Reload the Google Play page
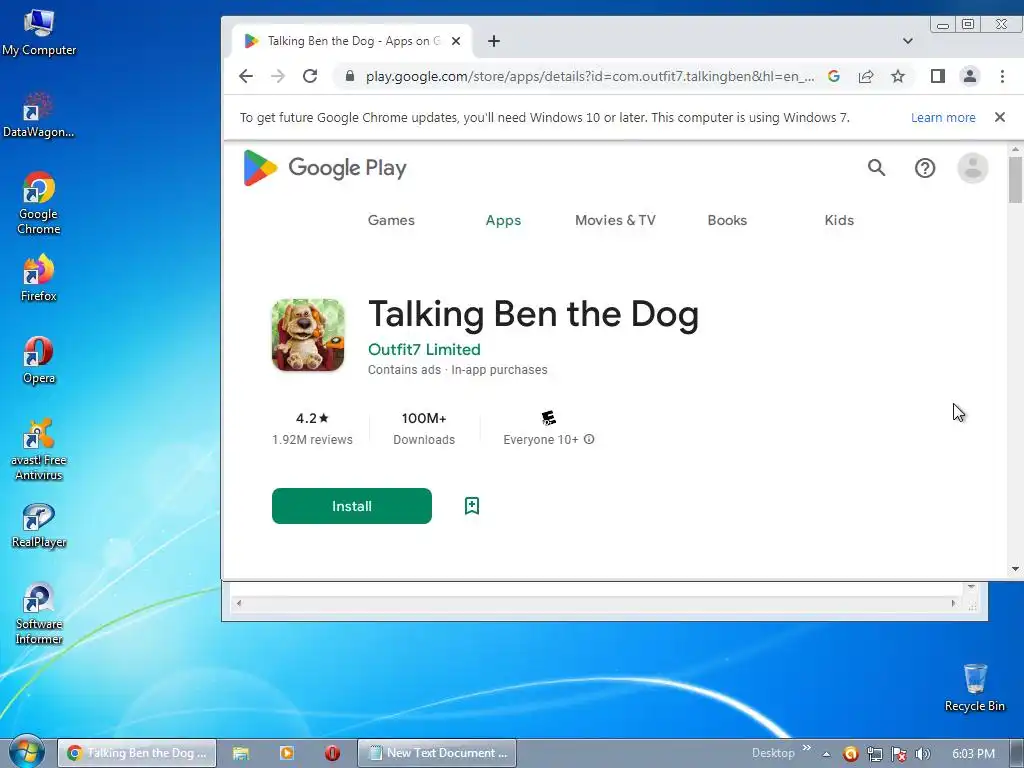Image resolution: width=1024 pixels, height=768 pixels. coord(310,76)
